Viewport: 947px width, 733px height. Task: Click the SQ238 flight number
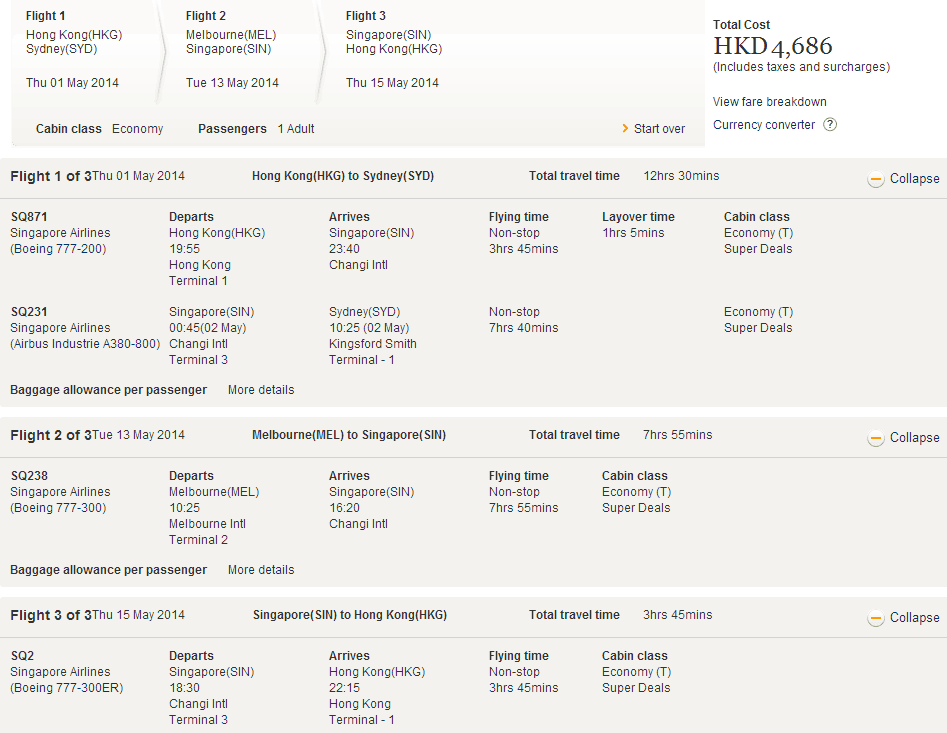point(29,476)
